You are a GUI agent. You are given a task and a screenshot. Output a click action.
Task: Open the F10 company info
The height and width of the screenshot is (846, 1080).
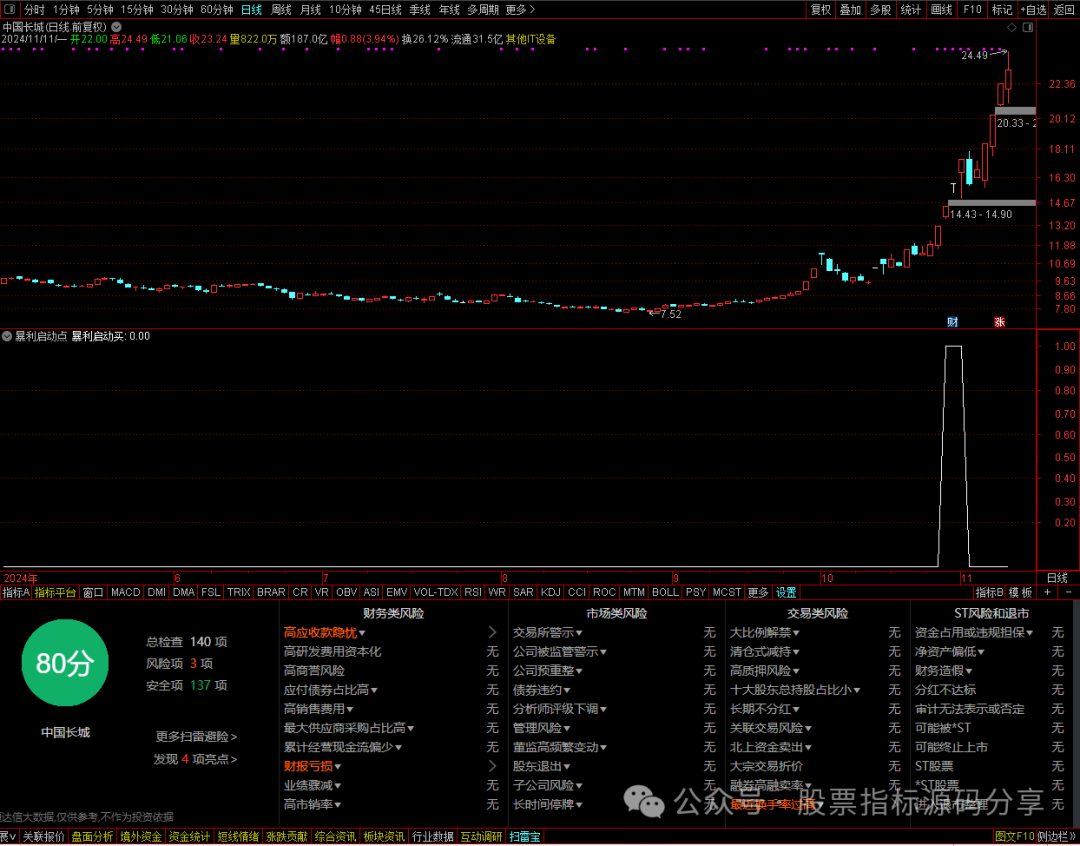(972, 10)
